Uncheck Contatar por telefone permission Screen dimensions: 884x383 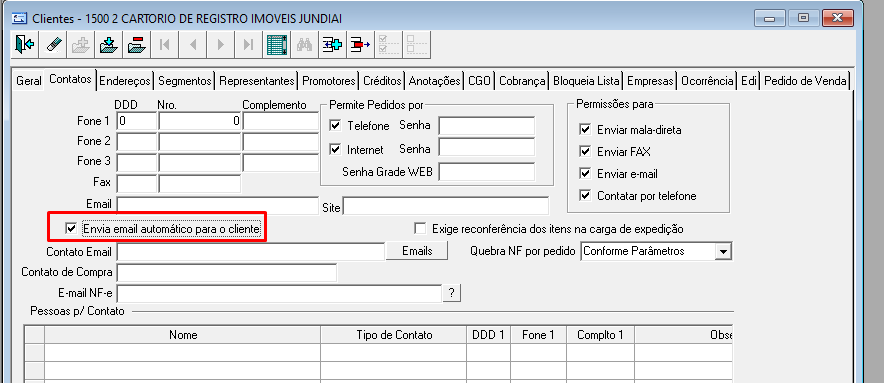pos(585,196)
